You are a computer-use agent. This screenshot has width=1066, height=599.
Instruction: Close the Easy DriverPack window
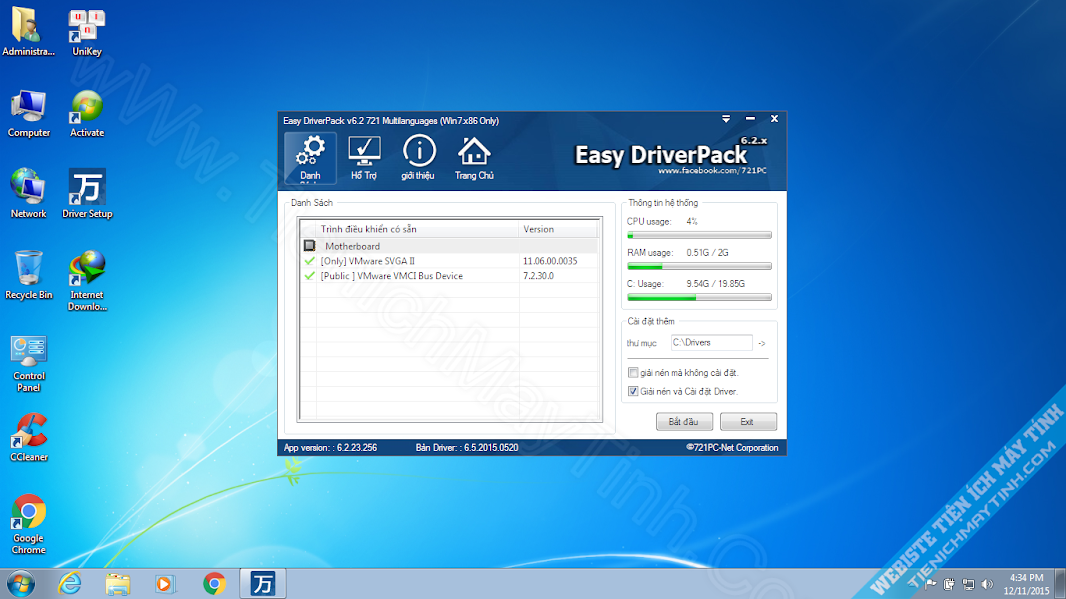pyautogui.click(x=774, y=119)
